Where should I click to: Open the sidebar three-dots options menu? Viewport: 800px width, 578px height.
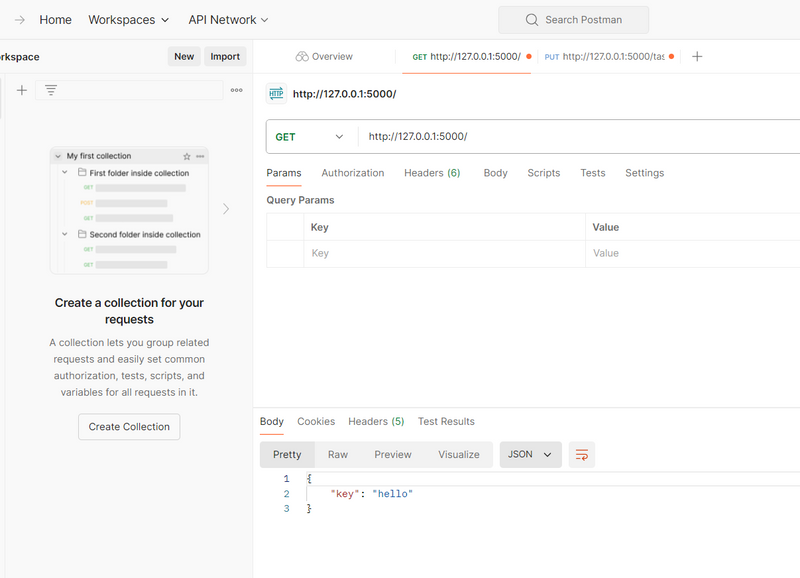pos(236,90)
